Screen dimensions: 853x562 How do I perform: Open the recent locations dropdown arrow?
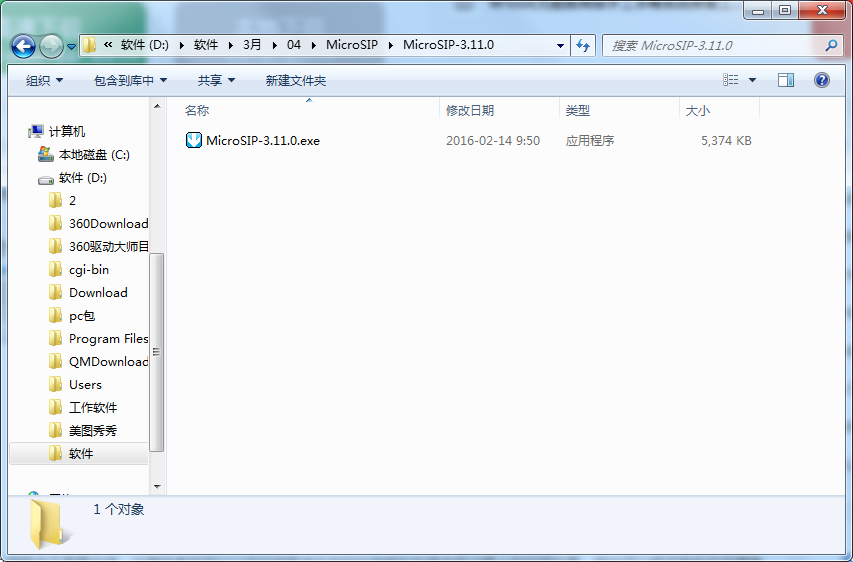71,47
